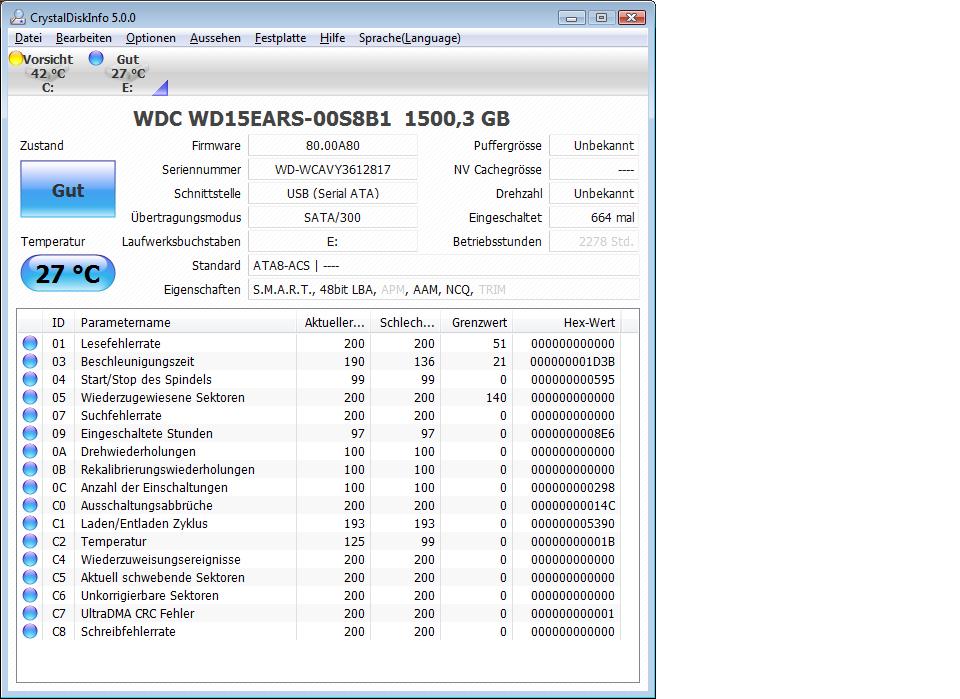Click hex value 0000000008E6

(x=572, y=433)
